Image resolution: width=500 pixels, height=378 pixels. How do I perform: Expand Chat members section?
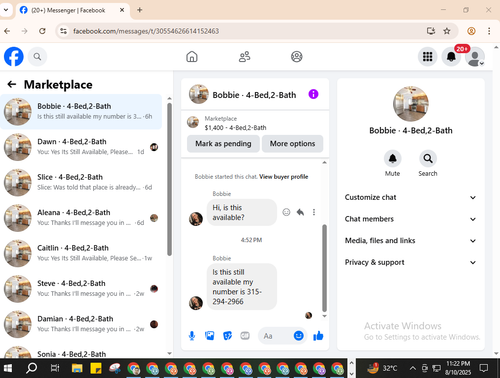411,219
